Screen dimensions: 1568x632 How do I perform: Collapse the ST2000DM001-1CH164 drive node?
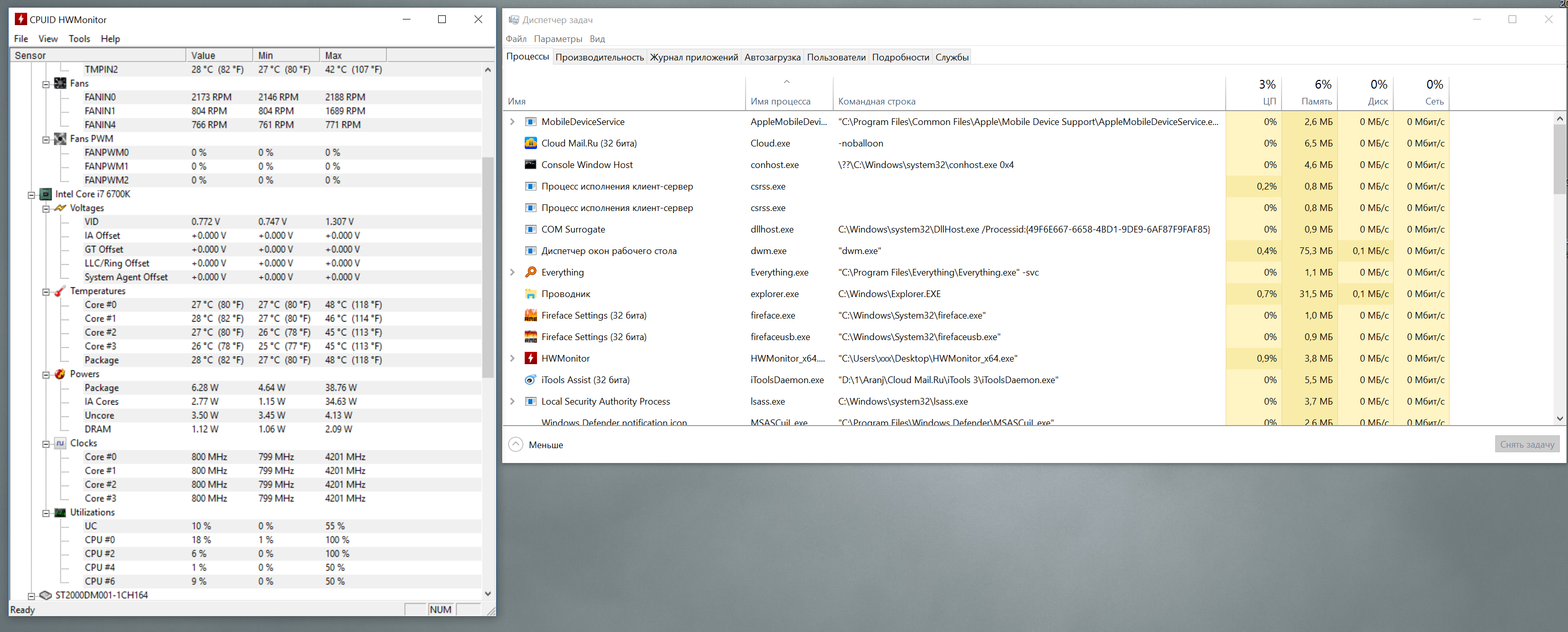click(31, 596)
